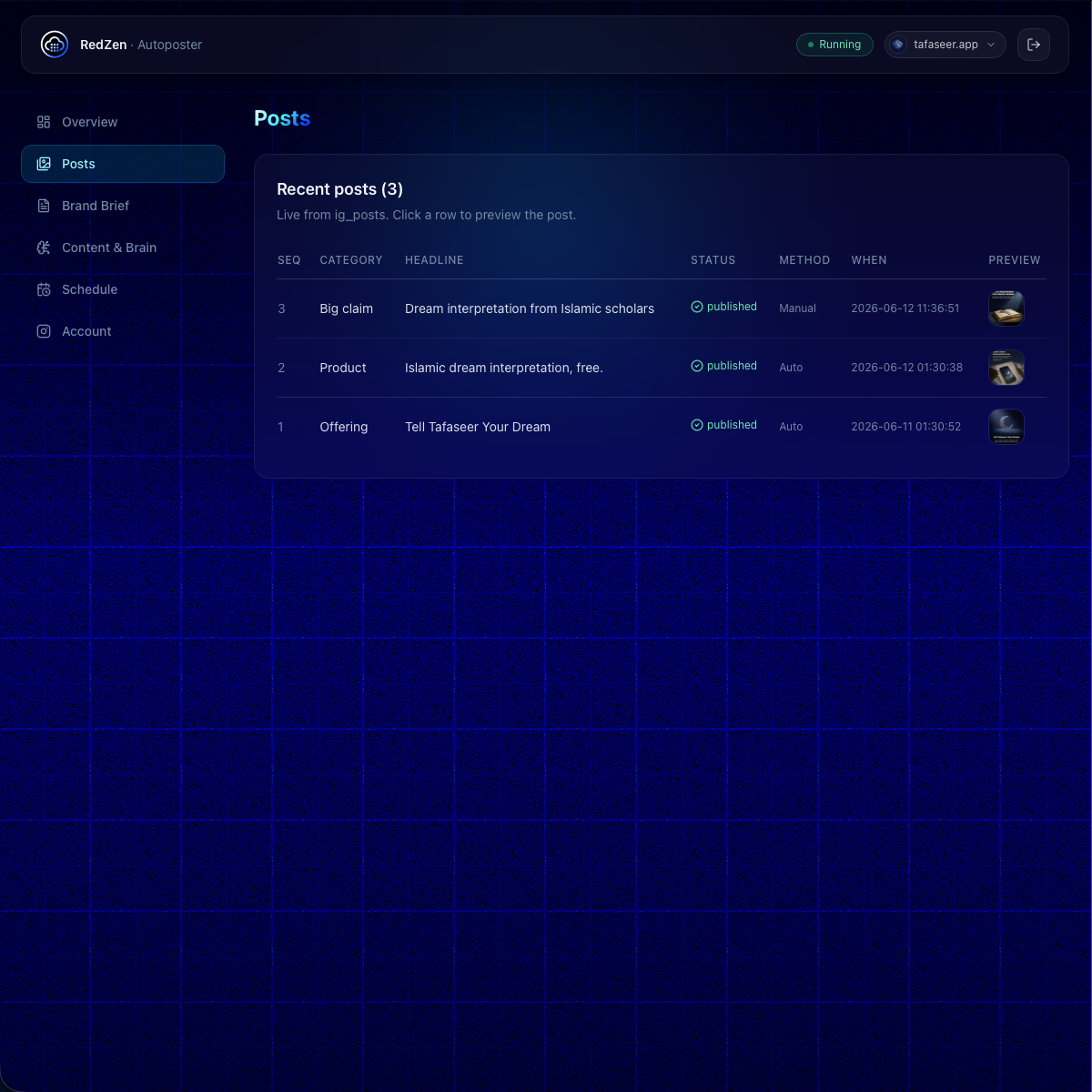
Task: Select the Posts sidebar item
Action: (123, 164)
